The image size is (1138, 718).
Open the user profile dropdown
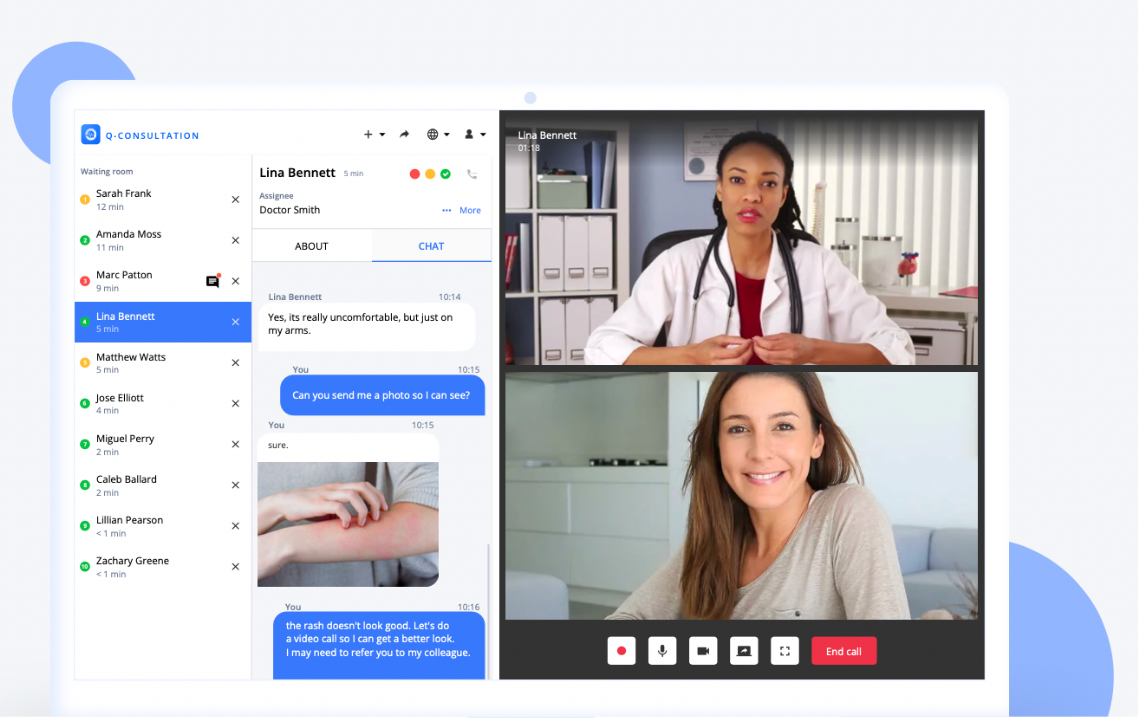(475, 134)
